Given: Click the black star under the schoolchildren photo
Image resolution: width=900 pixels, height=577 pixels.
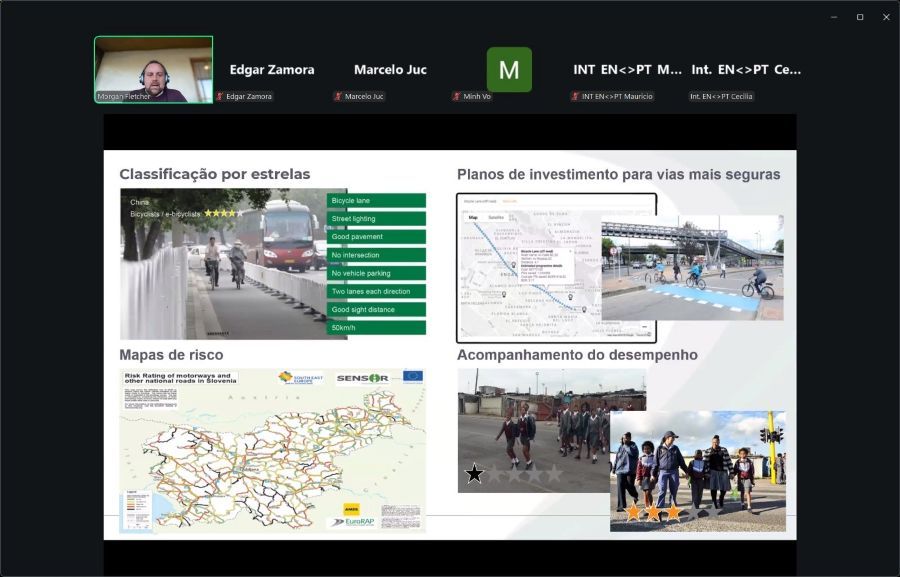Looking at the screenshot, I should coord(474,474).
